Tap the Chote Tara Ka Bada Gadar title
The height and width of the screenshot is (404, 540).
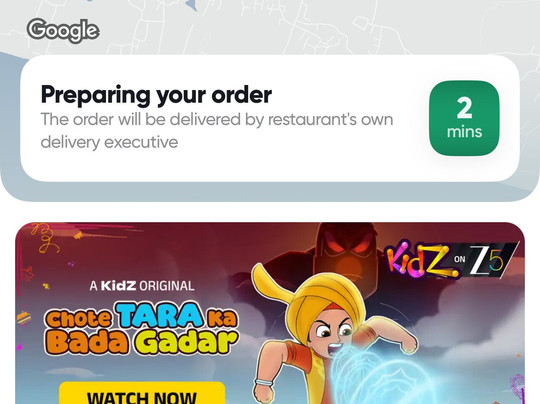pos(141,328)
